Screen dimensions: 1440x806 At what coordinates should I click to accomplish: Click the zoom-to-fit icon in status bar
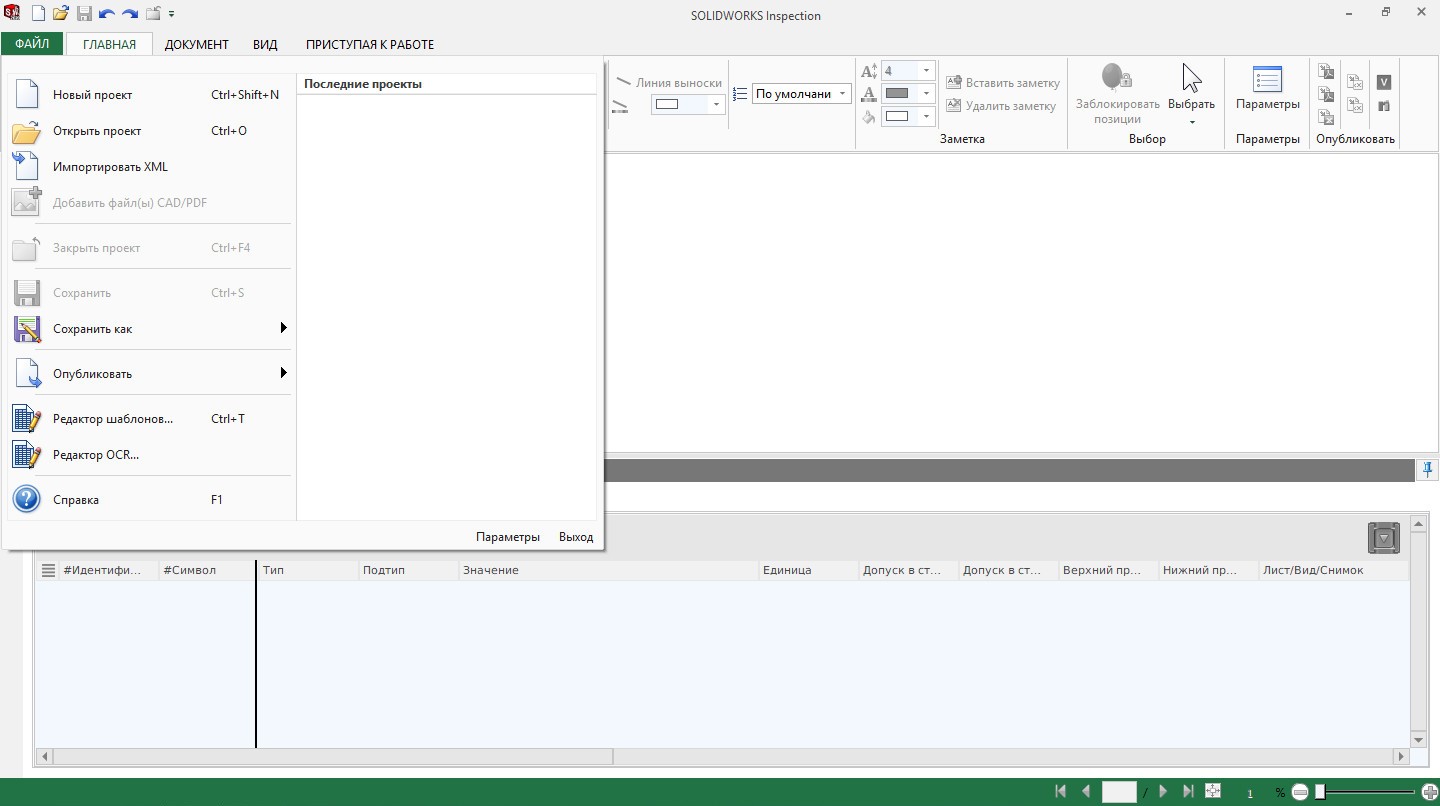pos(1213,791)
